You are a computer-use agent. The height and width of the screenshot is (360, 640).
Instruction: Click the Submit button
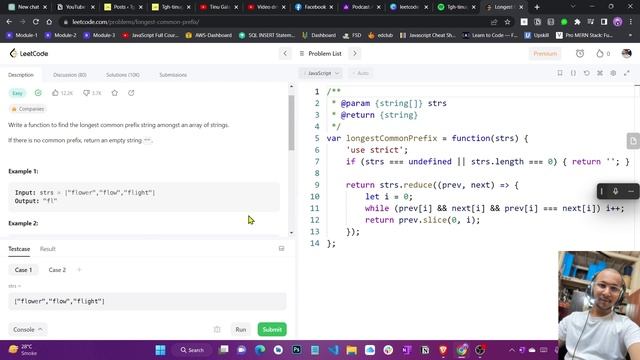pos(272,329)
